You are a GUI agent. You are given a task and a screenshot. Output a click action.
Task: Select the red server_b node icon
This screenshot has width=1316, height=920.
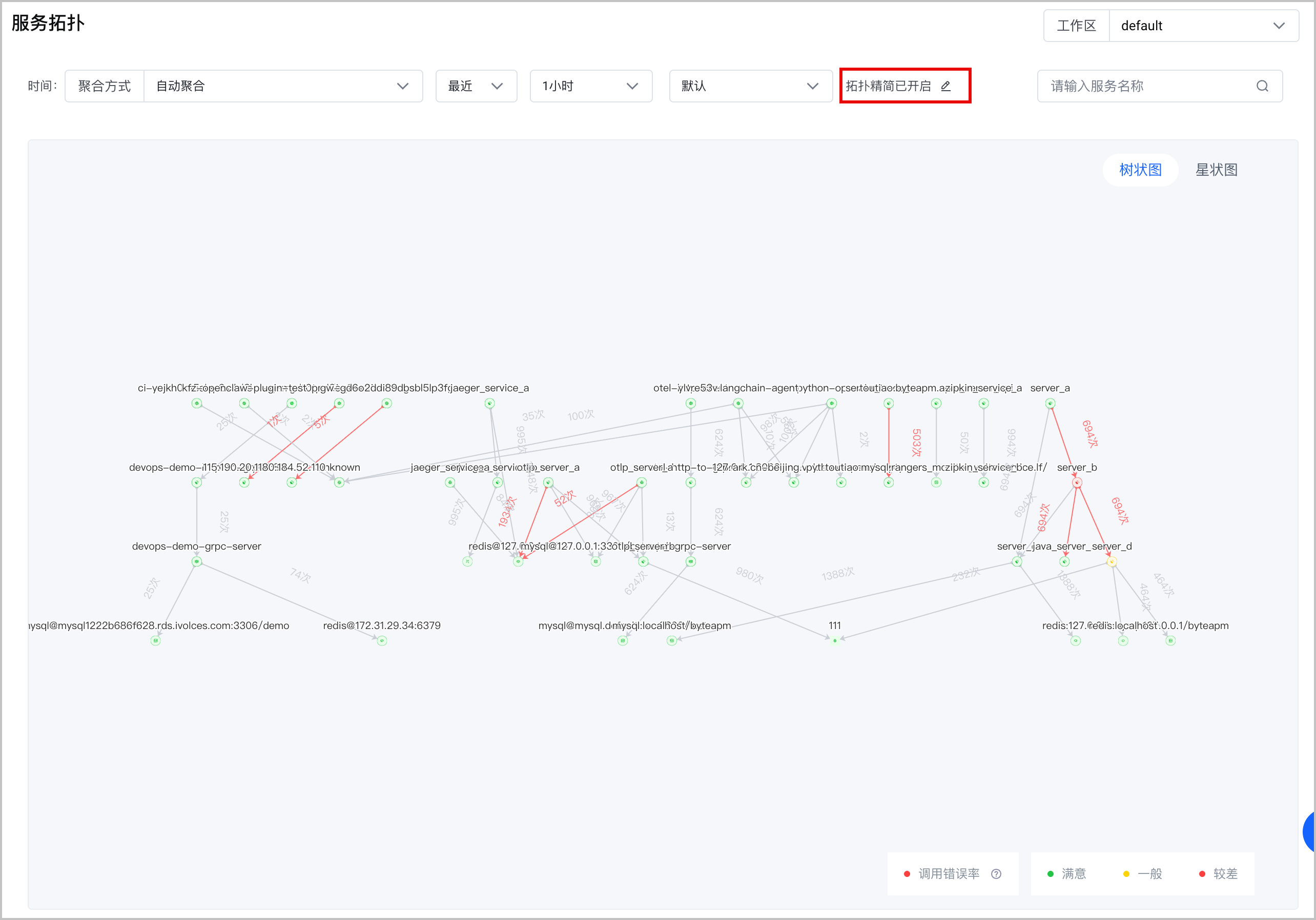(x=1077, y=483)
